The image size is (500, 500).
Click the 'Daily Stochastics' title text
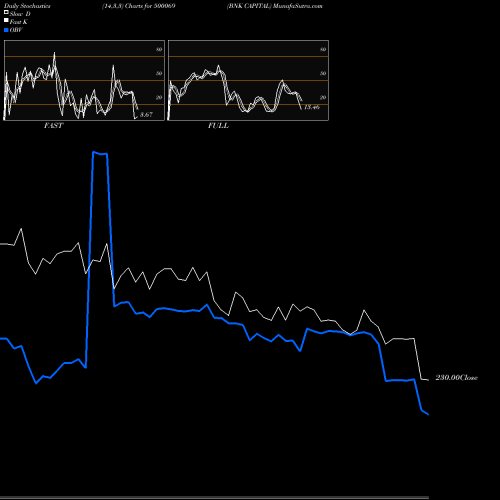point(27,6)
